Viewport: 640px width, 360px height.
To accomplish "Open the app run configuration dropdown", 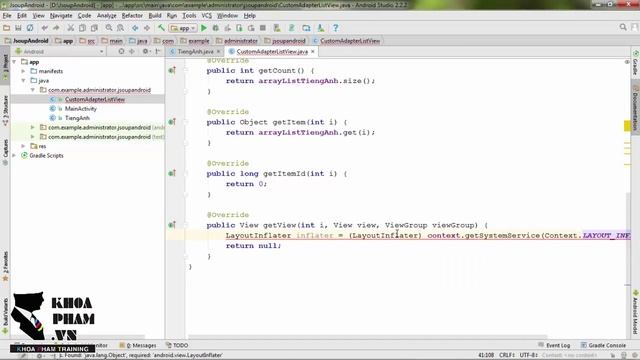I will [183, 28].
